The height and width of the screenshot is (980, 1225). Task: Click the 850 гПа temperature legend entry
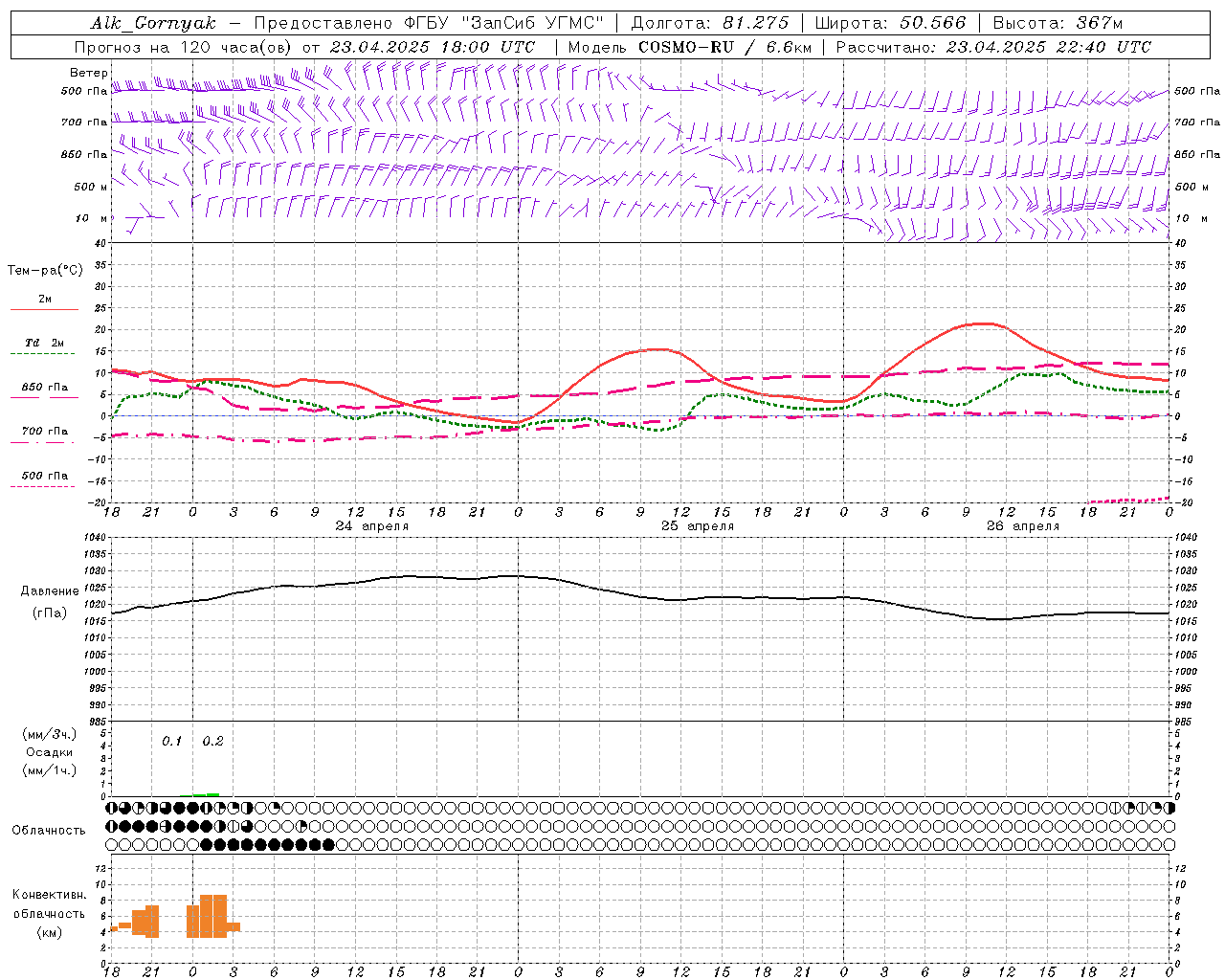pos(44,389)
